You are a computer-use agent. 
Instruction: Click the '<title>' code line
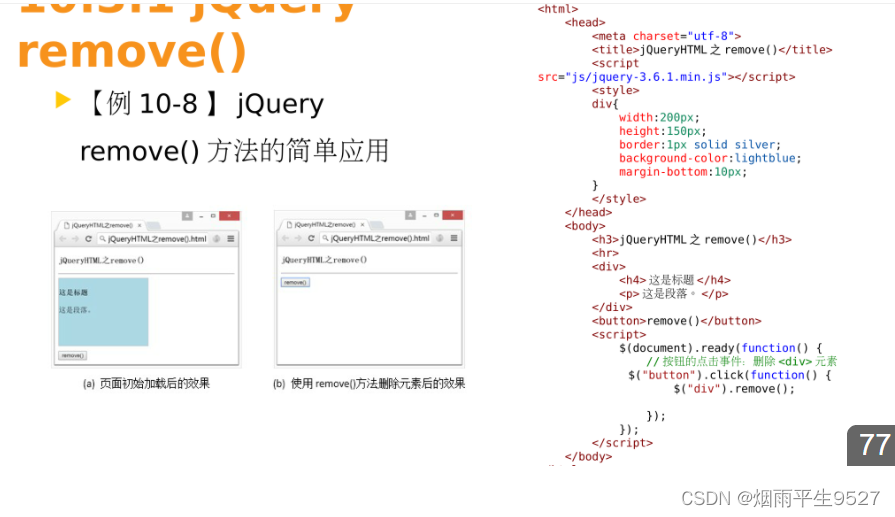[x=712, y=50]
